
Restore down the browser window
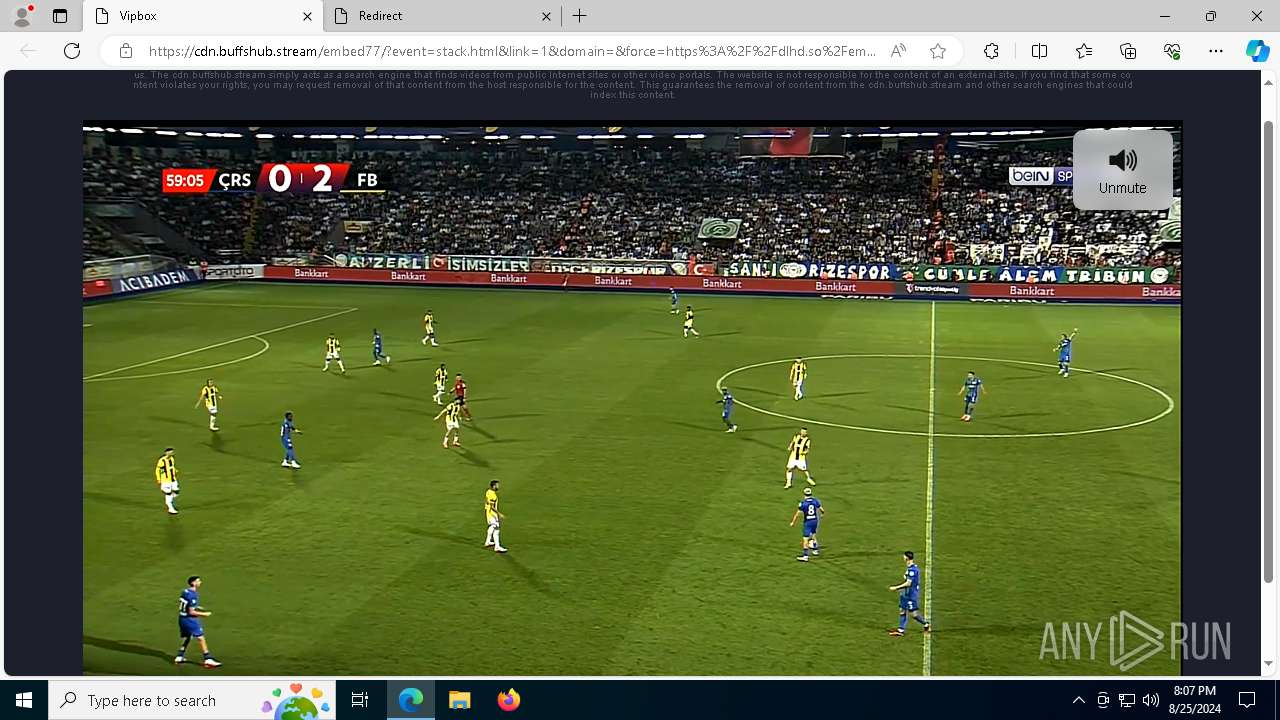click(x=1211, y=16)
